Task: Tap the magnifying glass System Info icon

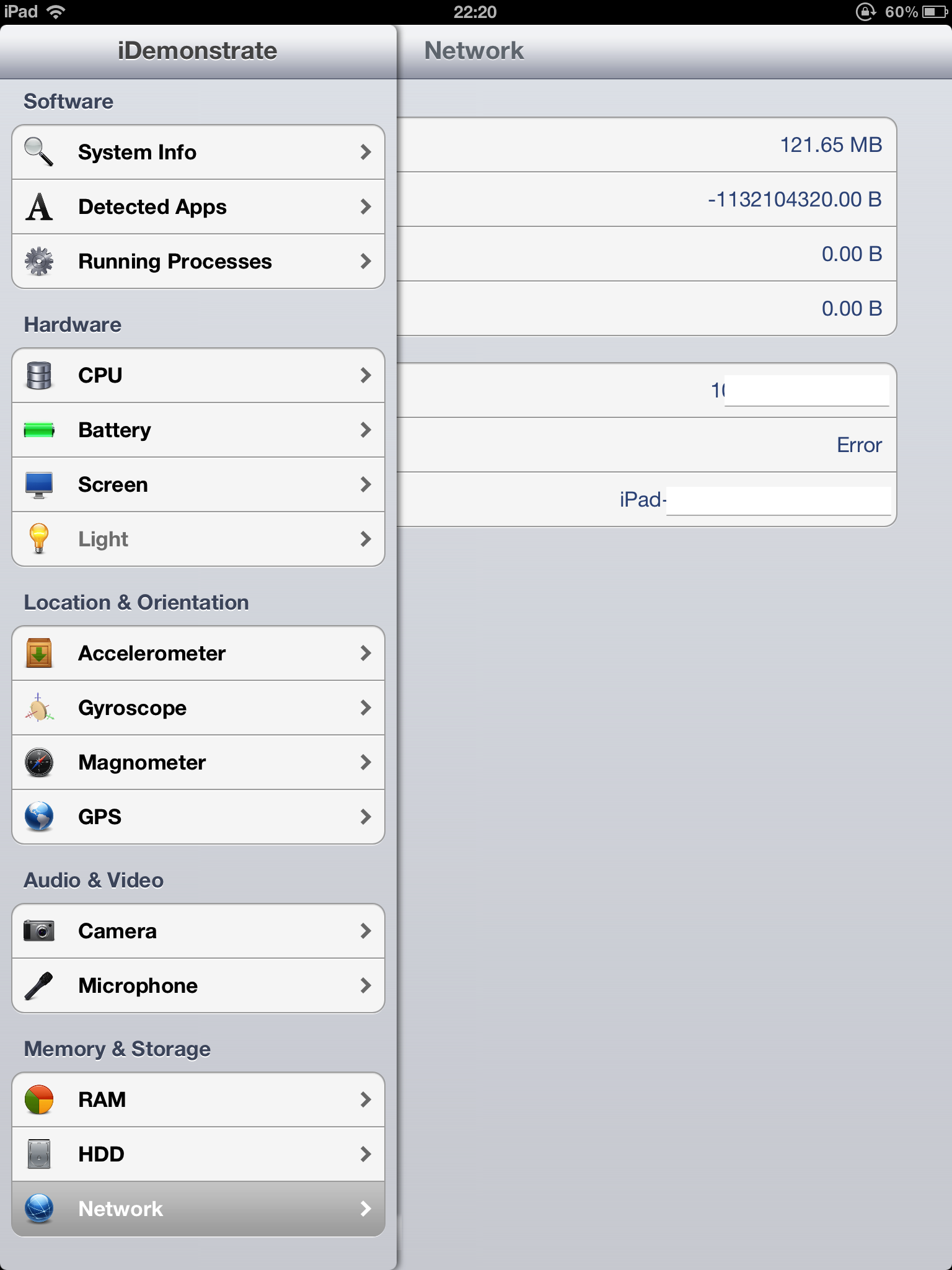Action: [x=38, y=152]
